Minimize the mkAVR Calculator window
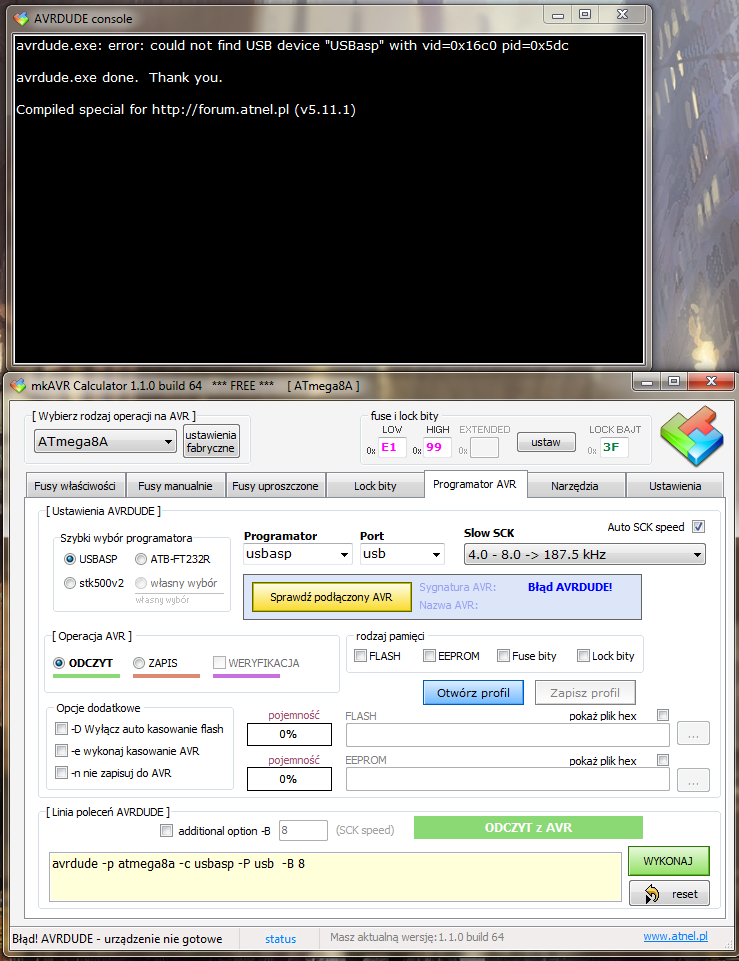This screenshot has height=961, width=739. tap(647, 382)
